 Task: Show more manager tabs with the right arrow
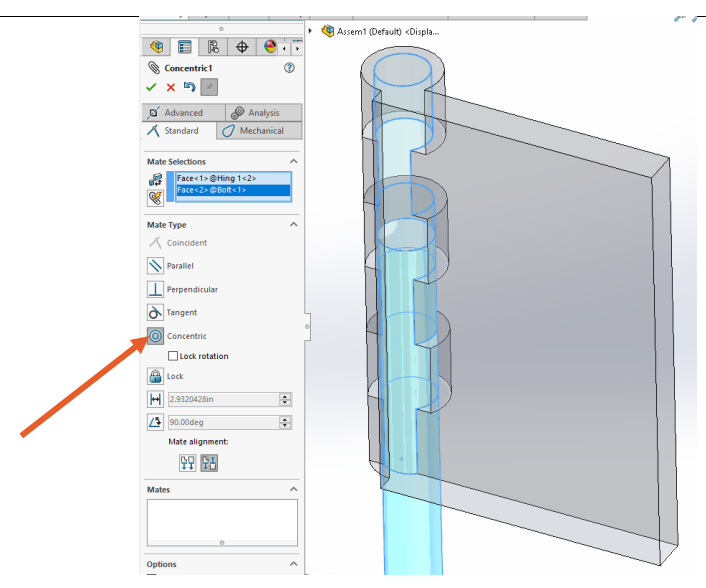297,48
